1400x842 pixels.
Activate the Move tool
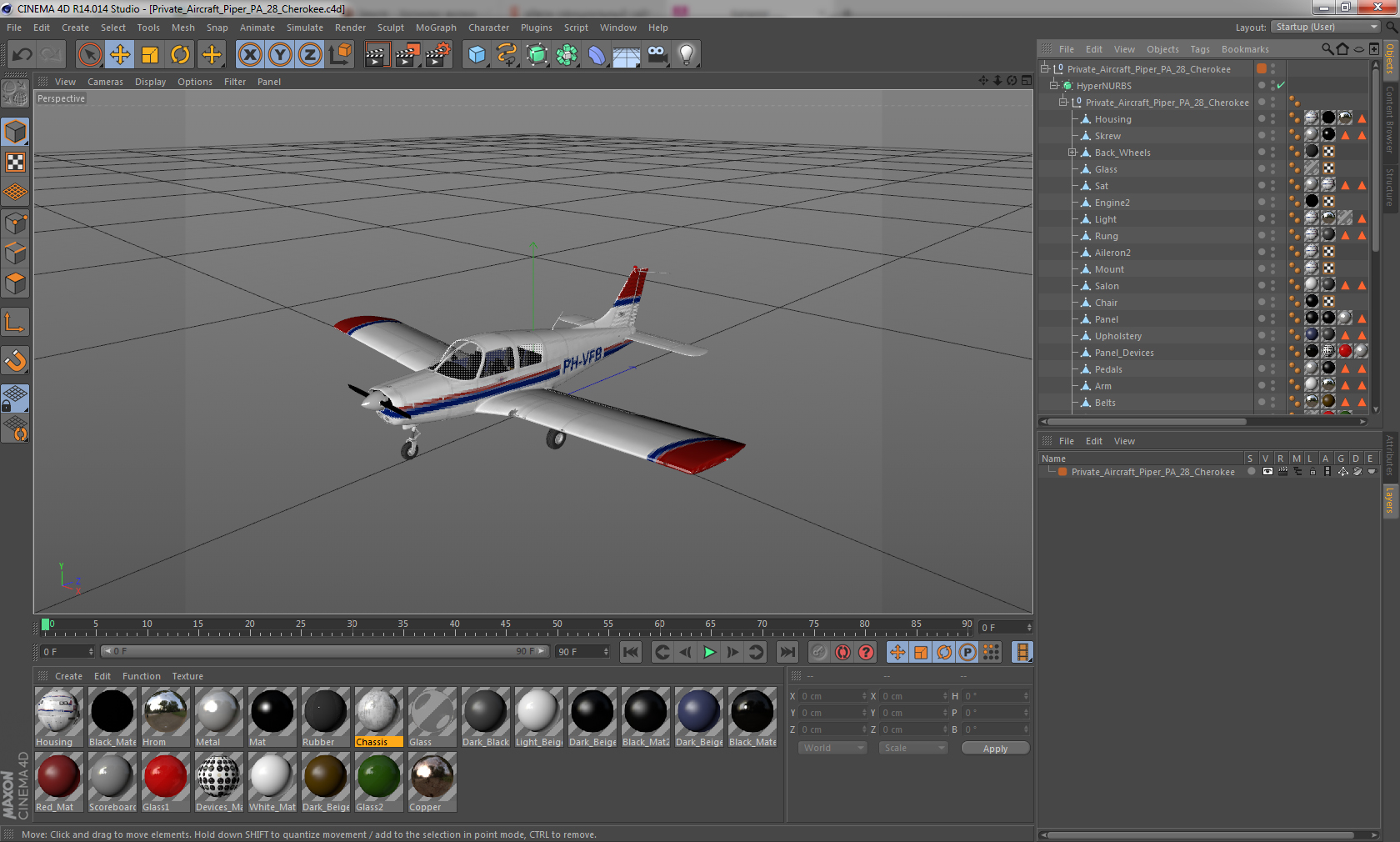(x=120, y=55)
